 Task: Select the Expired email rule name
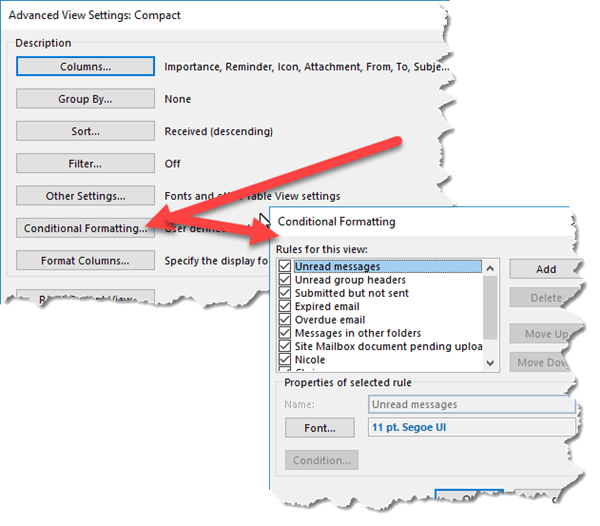pos(327,306)
